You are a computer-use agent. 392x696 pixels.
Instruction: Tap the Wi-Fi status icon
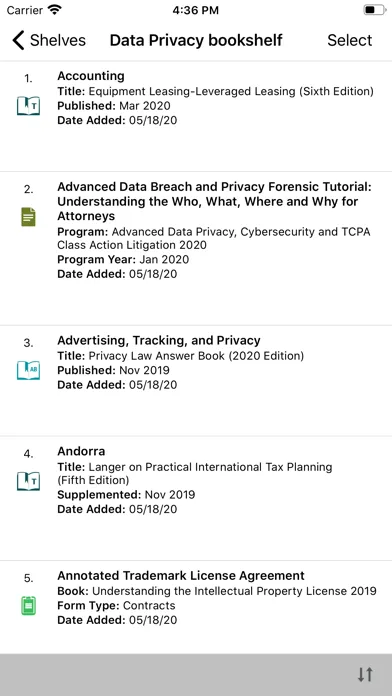click(55, 9)
